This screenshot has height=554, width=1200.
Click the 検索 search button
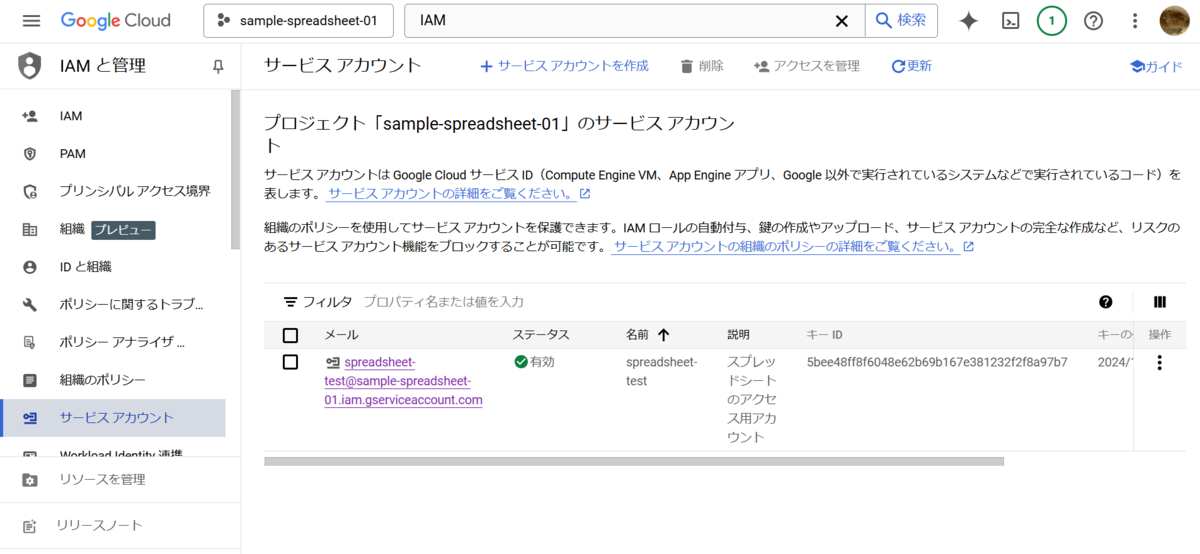click(901, 21)
